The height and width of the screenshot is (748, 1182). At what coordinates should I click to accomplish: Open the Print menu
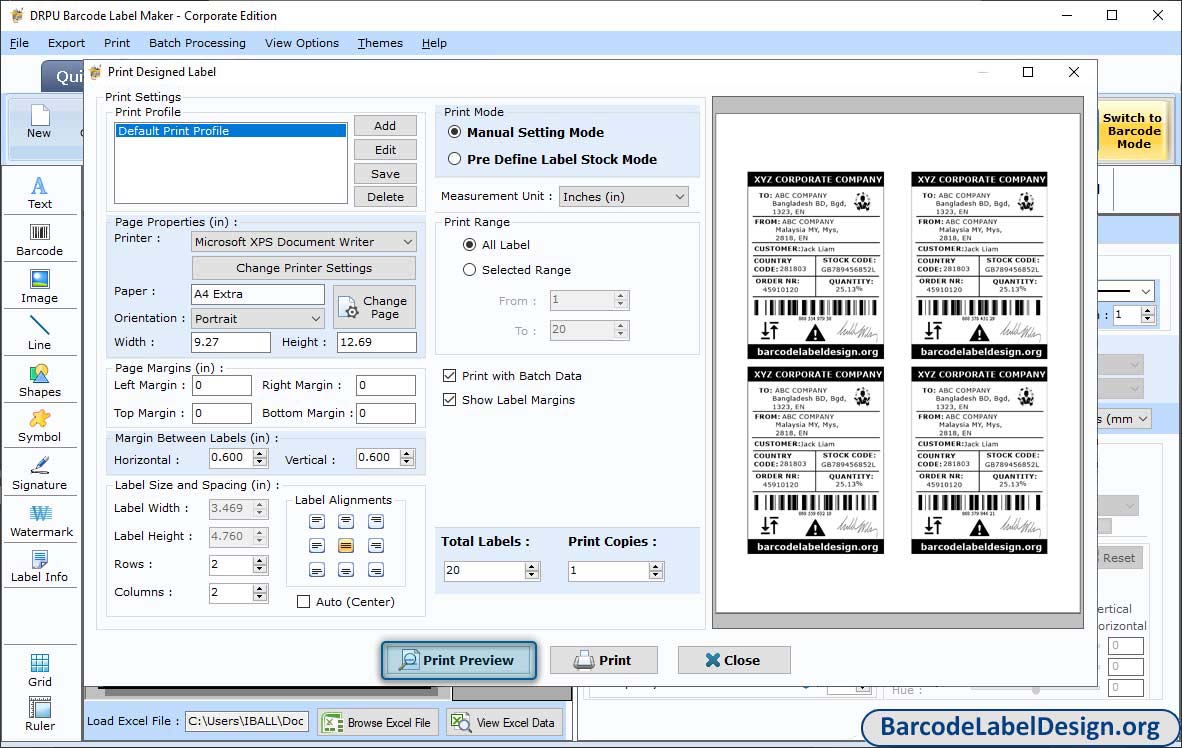pyautogui.click(x=117, y=43)
